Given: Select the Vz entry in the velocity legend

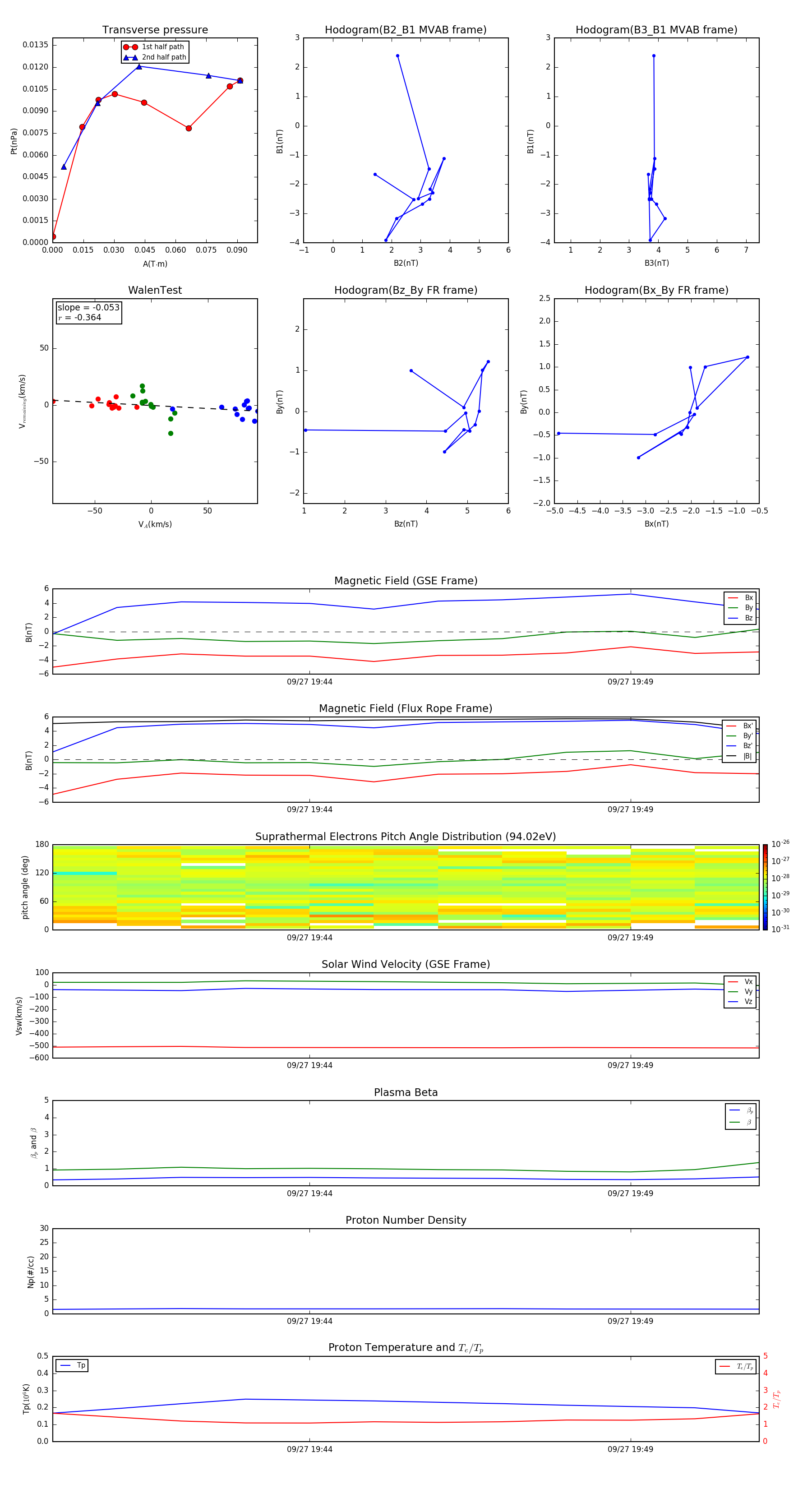Looking at the screenshot, I should tap(740, 1002).
